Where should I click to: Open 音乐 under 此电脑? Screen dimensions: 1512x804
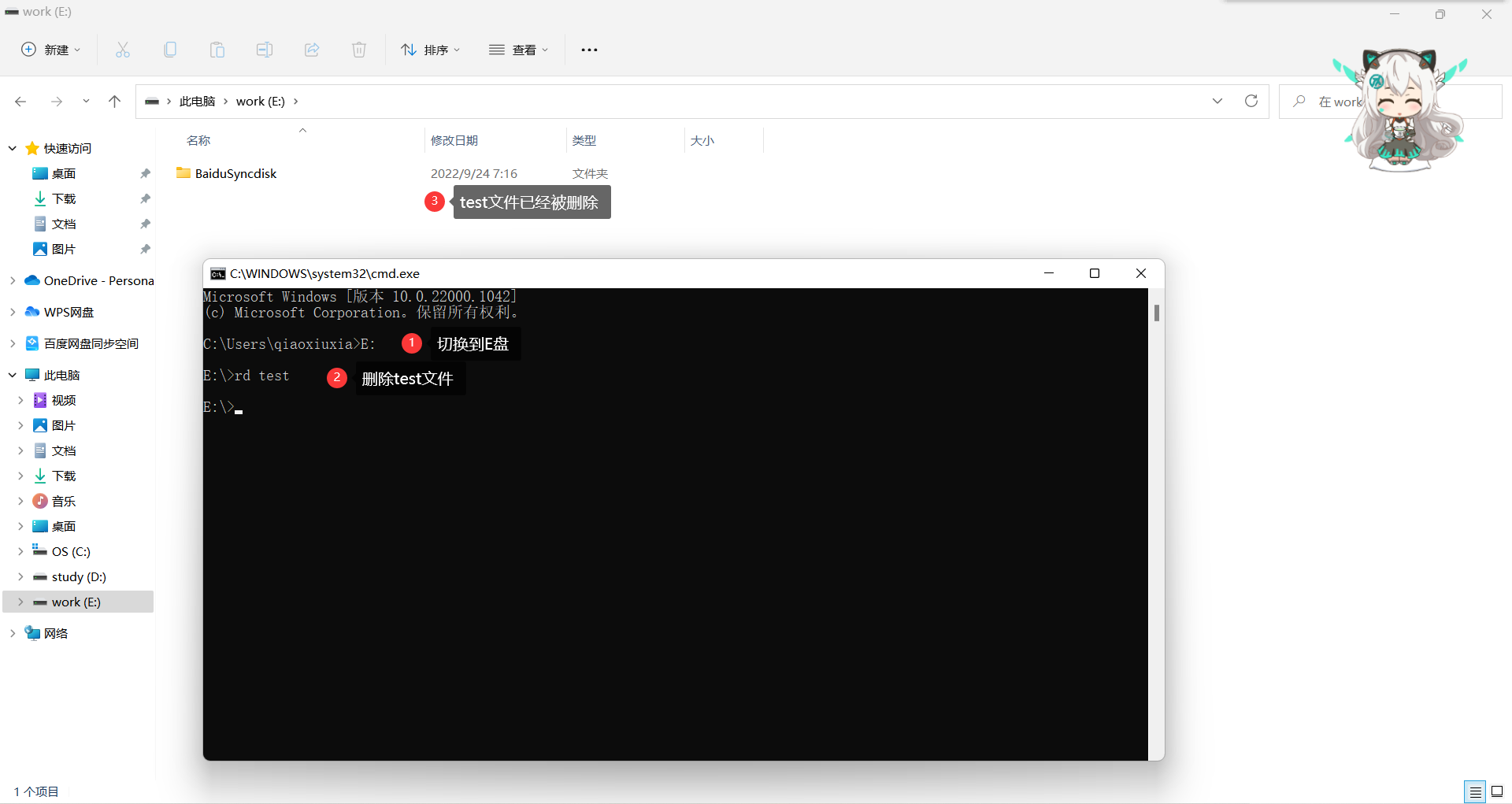coord(64,501)
